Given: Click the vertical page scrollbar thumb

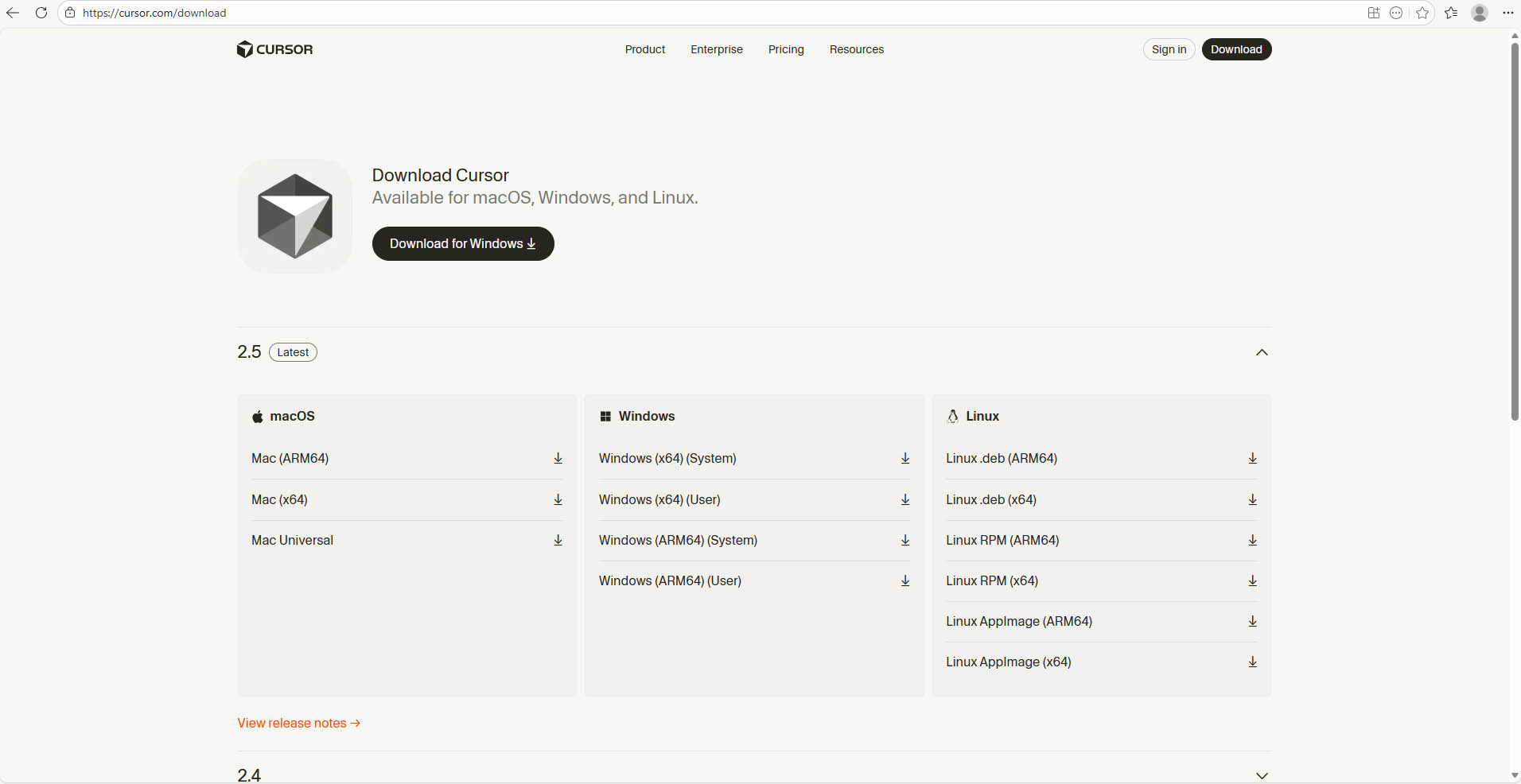Looking at the screenshot, I should (x=1515, y=231).
